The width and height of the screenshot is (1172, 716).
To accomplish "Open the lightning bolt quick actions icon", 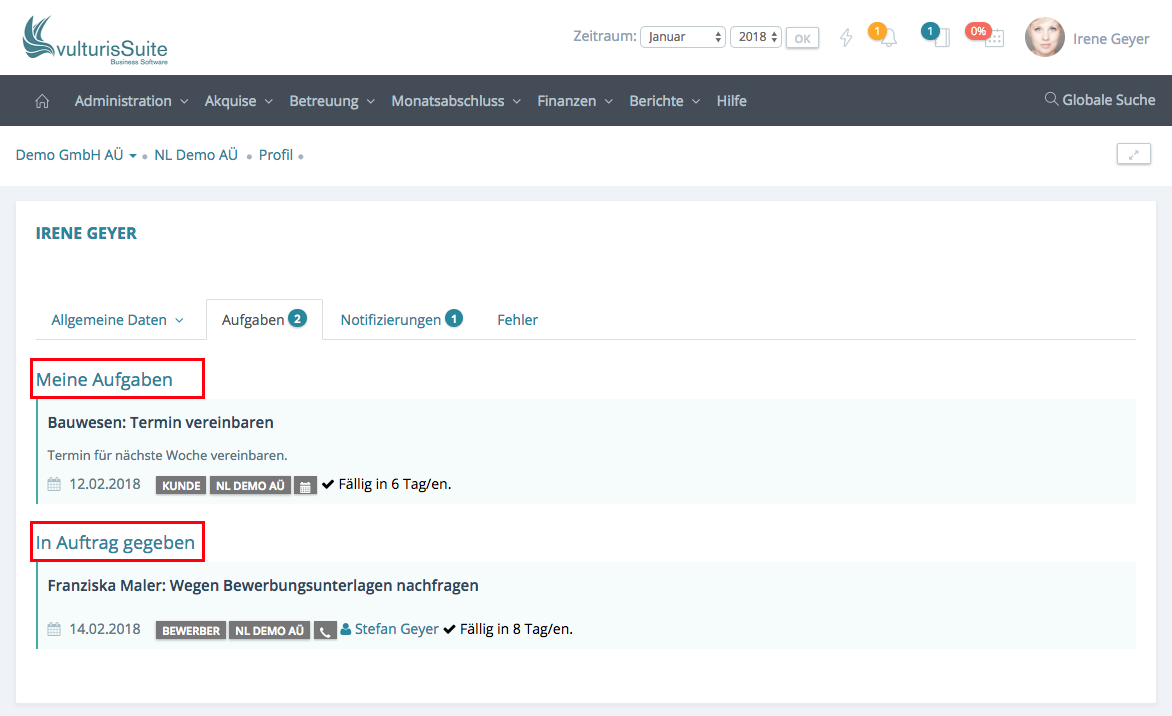I will 846,38.
